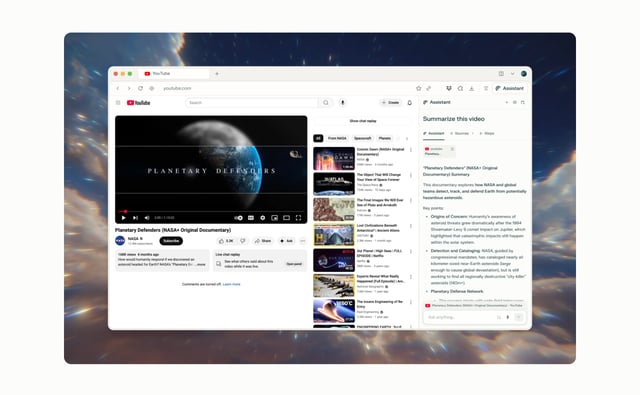Open the YouTube Create button
Viewport: 640px width, 395px height.
pyautogui.click(x=391, y=102)
